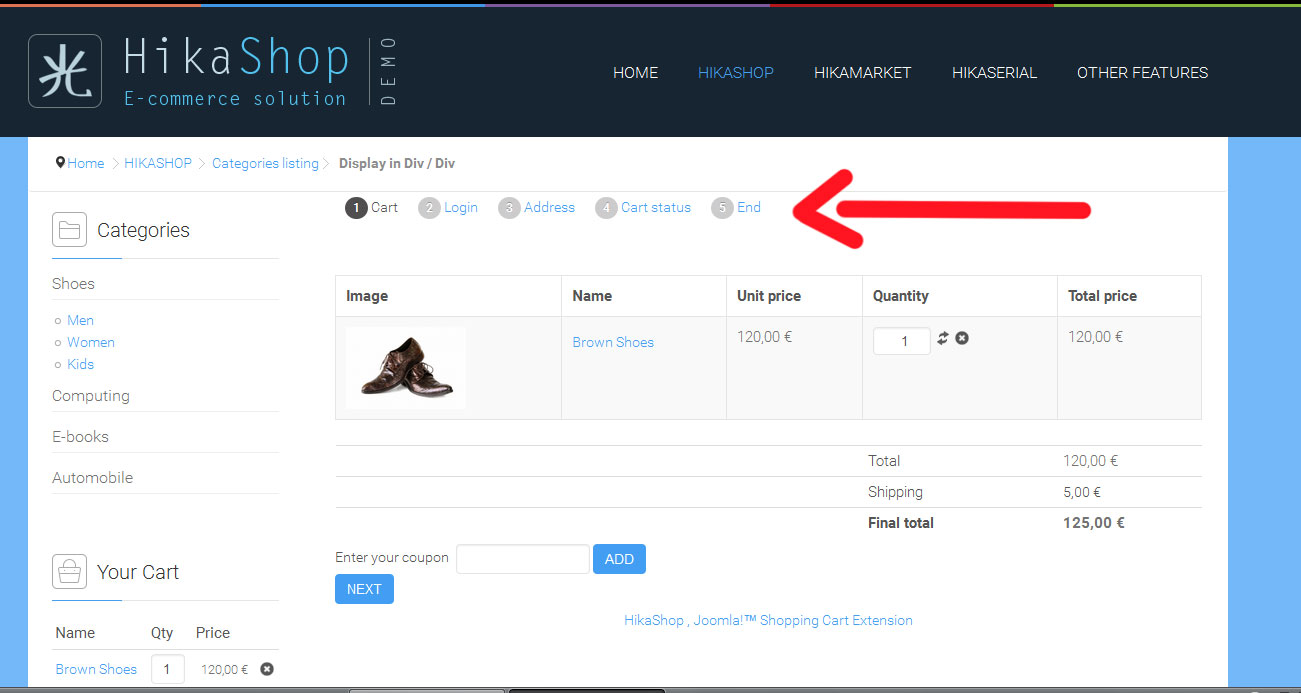Open the Shoes category

(73, 284)
